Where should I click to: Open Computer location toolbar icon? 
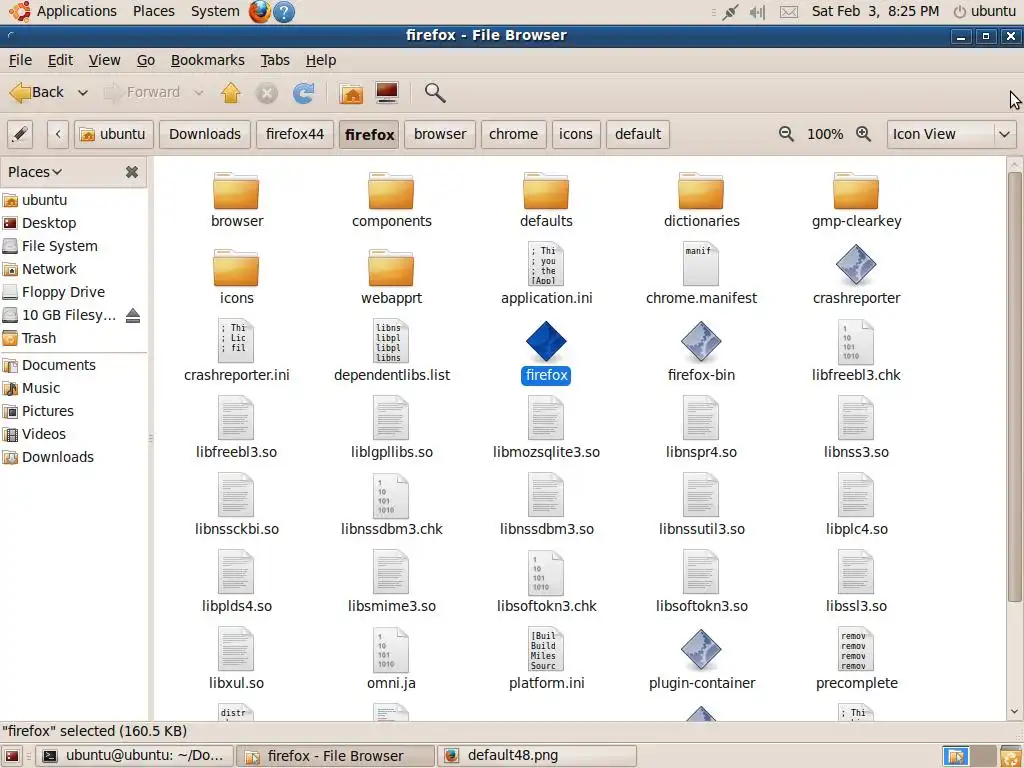(387, 93)
